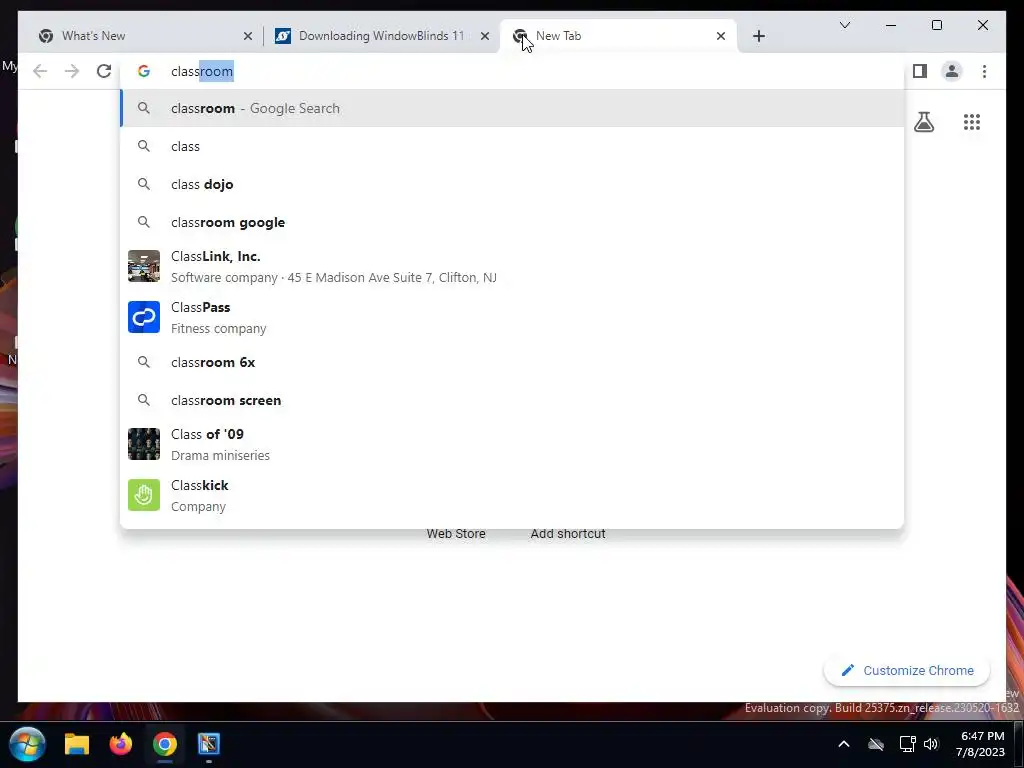Open the Web Store shortcut
Image resolution: width=1024 pixels, height=768 pixels.
[456, 534]
